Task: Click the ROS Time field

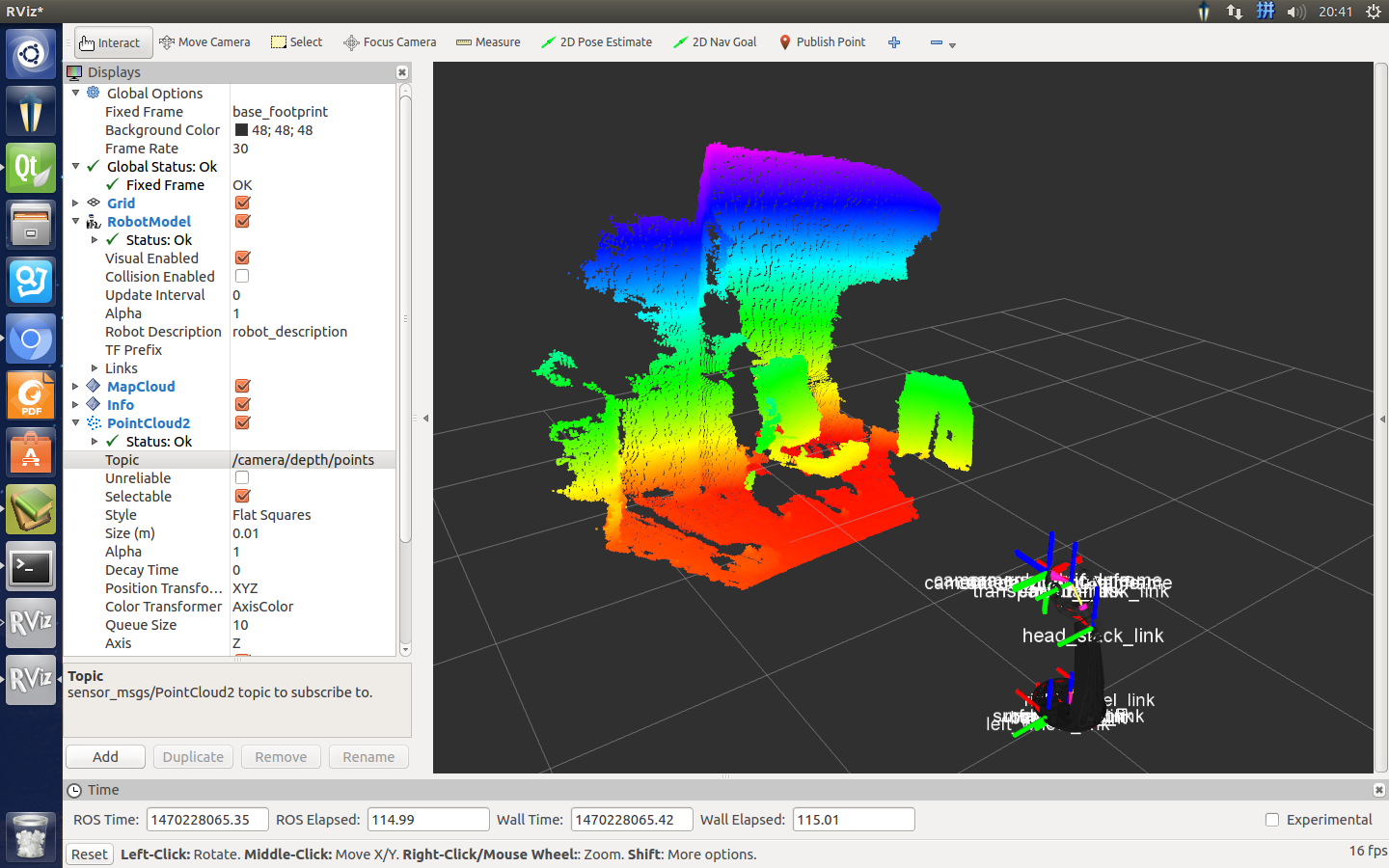Action: coord(207,820)
